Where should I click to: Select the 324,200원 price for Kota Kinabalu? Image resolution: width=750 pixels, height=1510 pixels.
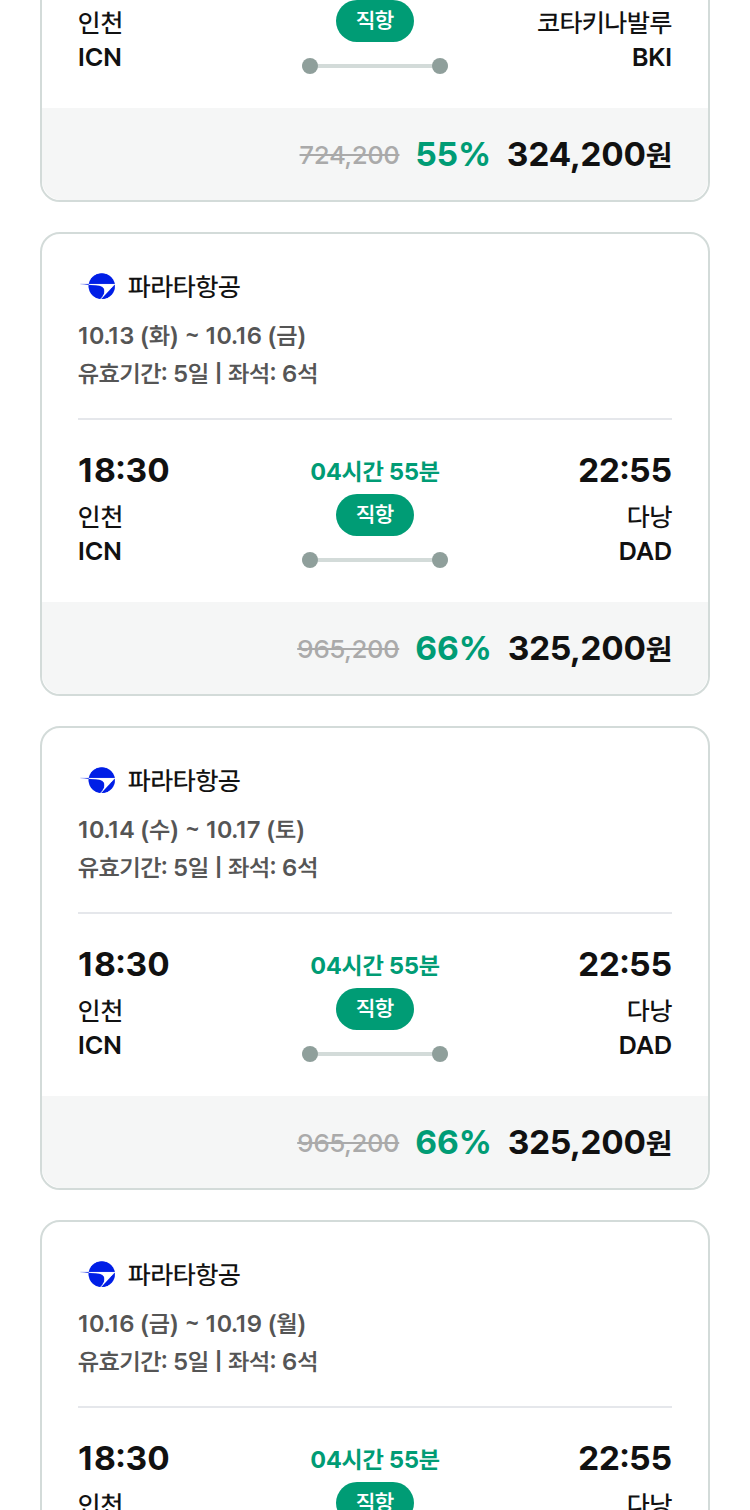[x=589, y=155]
